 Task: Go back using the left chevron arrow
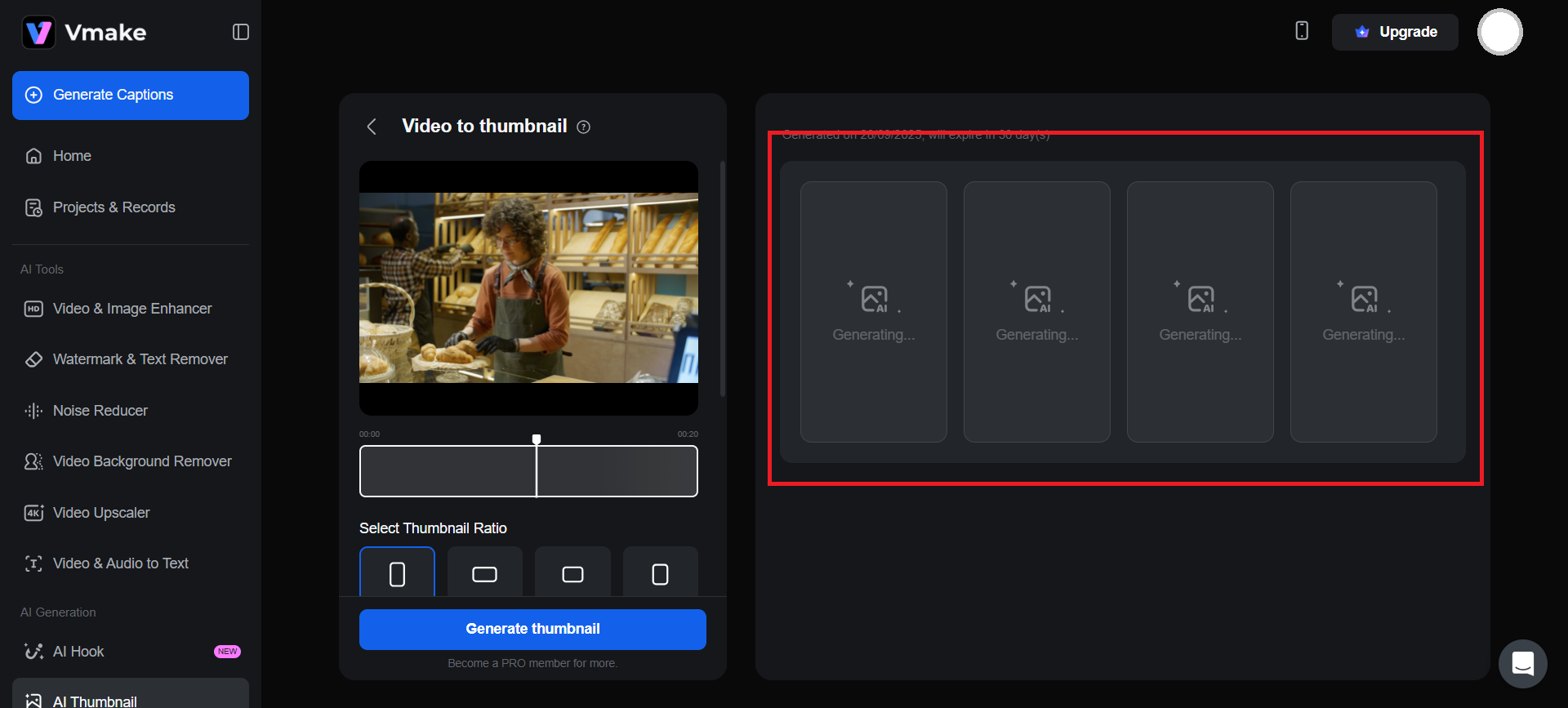372,127
